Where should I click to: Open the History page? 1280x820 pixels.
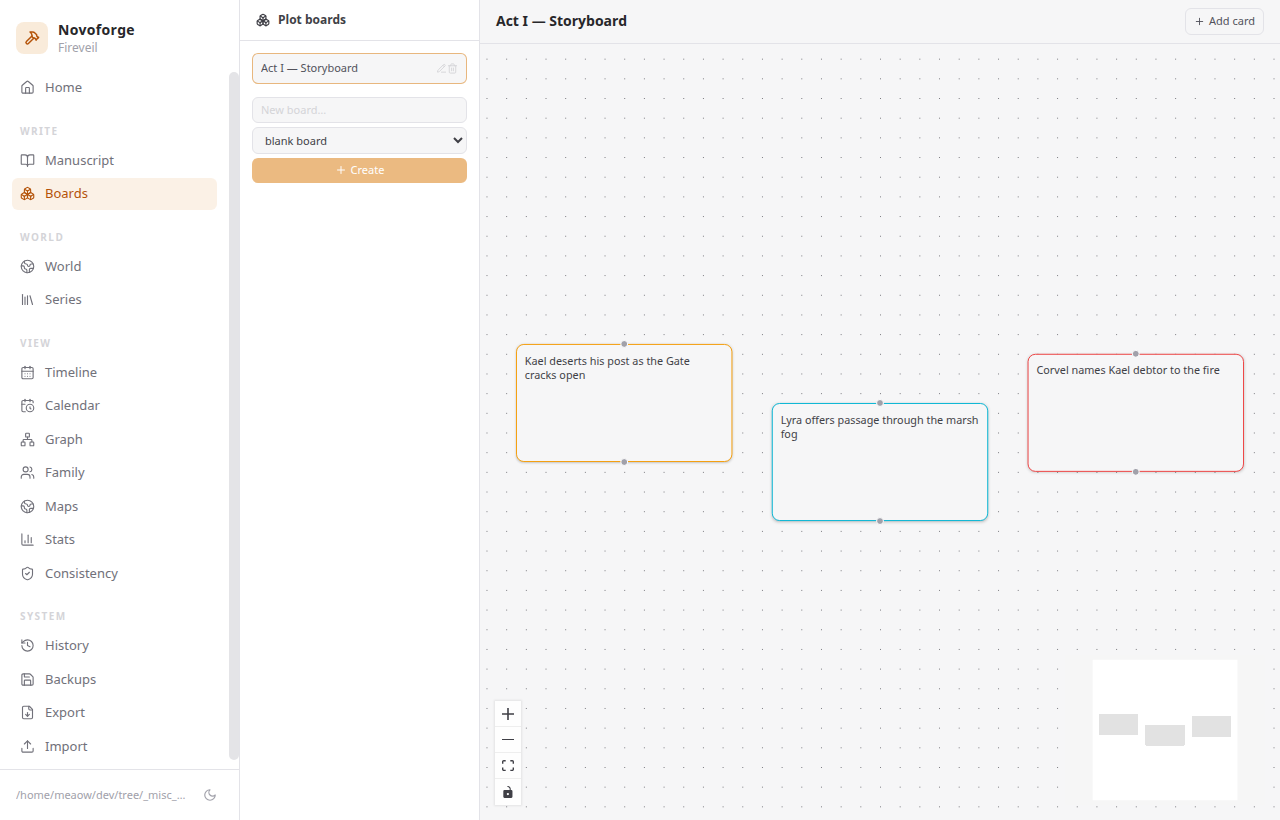[x=114, y=646]
